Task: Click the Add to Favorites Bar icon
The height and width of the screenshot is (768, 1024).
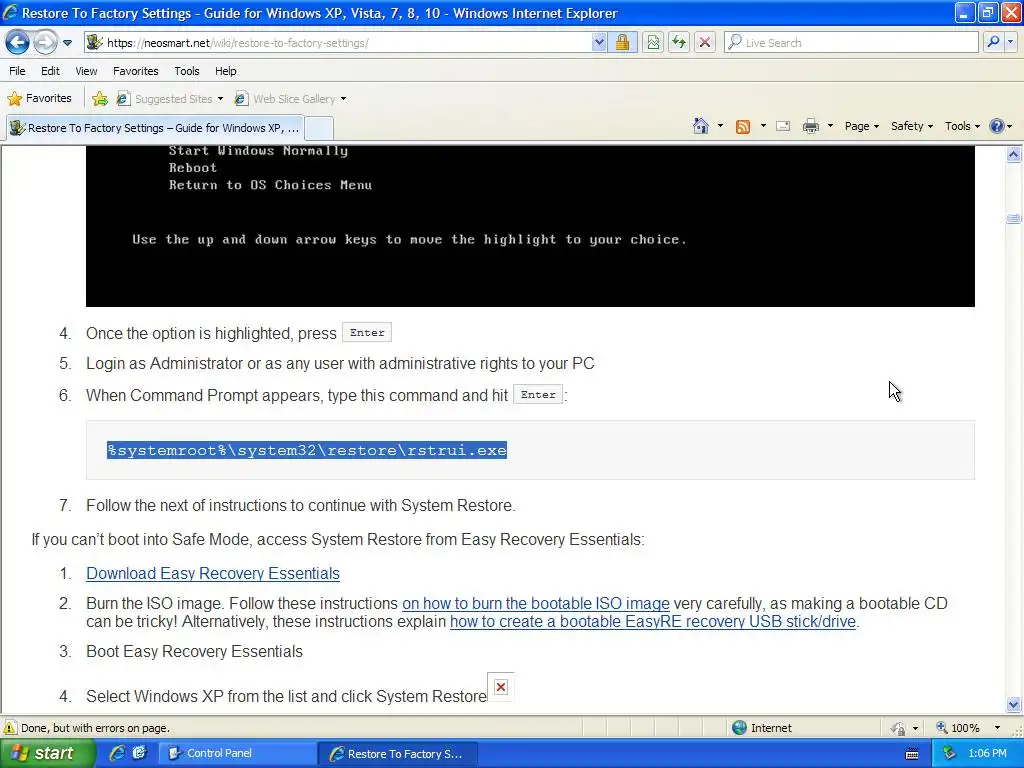Action: [x=100, y=99]
